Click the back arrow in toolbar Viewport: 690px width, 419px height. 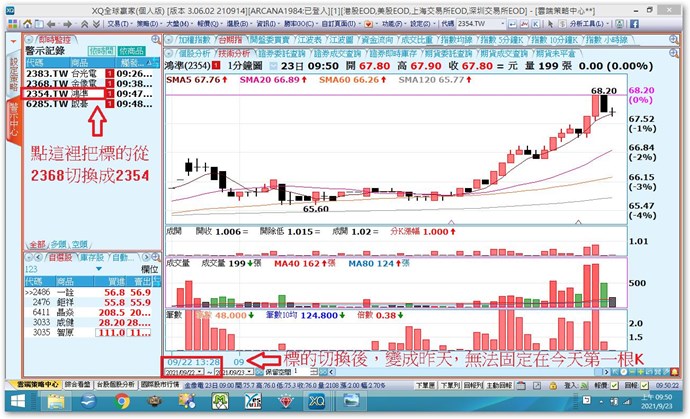pos(51,24)
